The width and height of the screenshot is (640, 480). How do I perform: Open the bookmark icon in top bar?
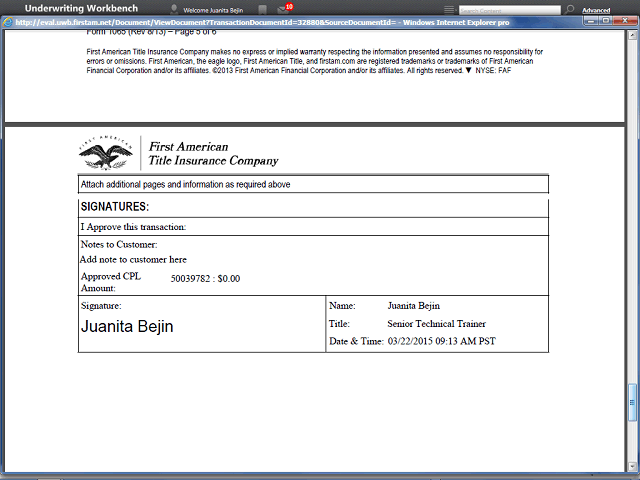[x=262, y=9]
